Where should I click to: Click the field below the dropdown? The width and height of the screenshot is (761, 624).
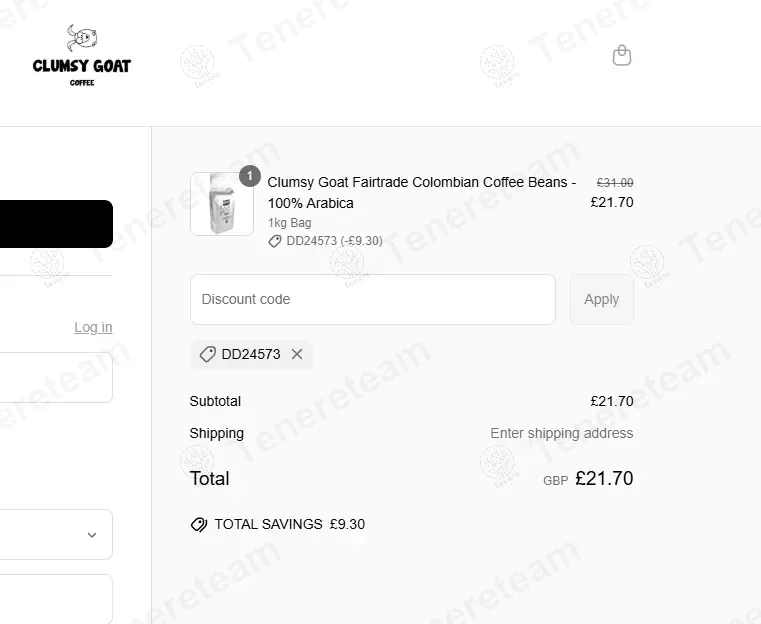(56, 599)
